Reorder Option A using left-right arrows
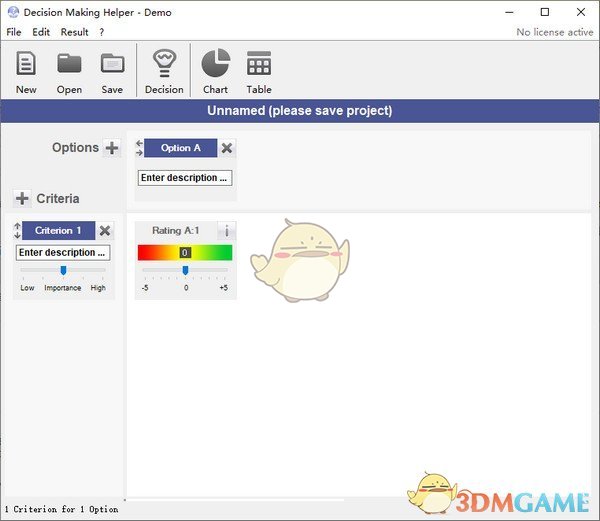600x521 pixels. [139, 148]
